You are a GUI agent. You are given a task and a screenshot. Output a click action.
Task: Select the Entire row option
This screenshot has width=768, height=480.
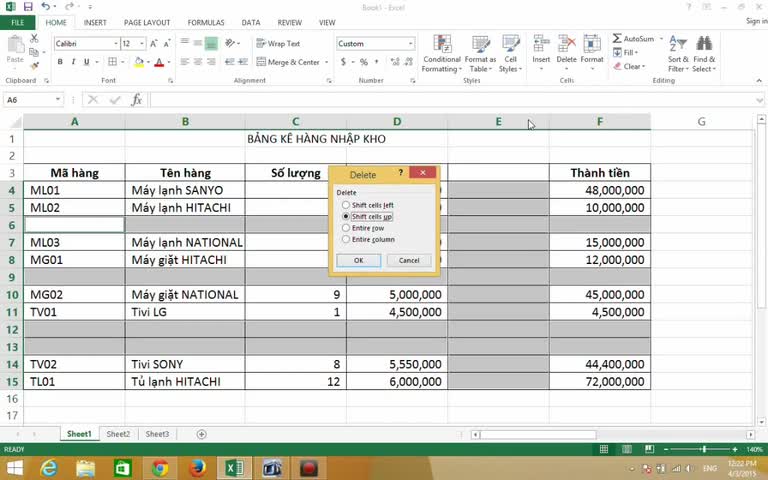point(363,228)
